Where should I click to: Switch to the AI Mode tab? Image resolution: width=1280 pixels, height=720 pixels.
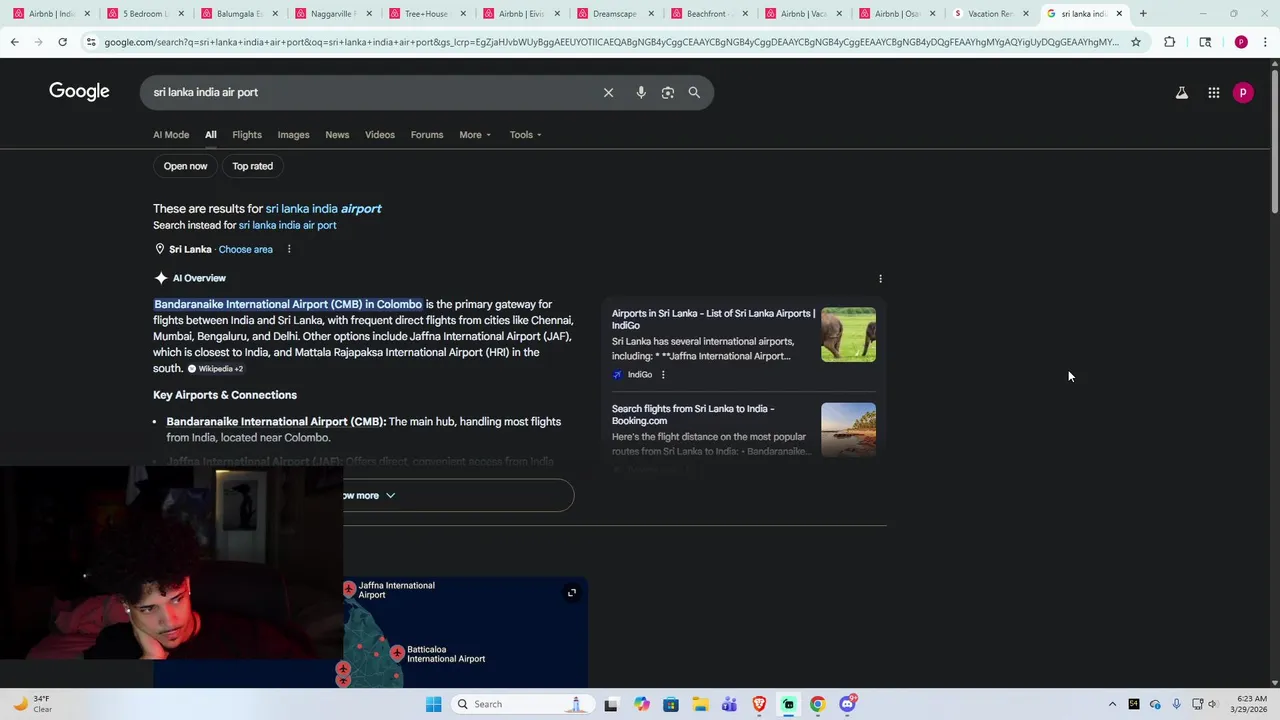[x=171, y=135]
